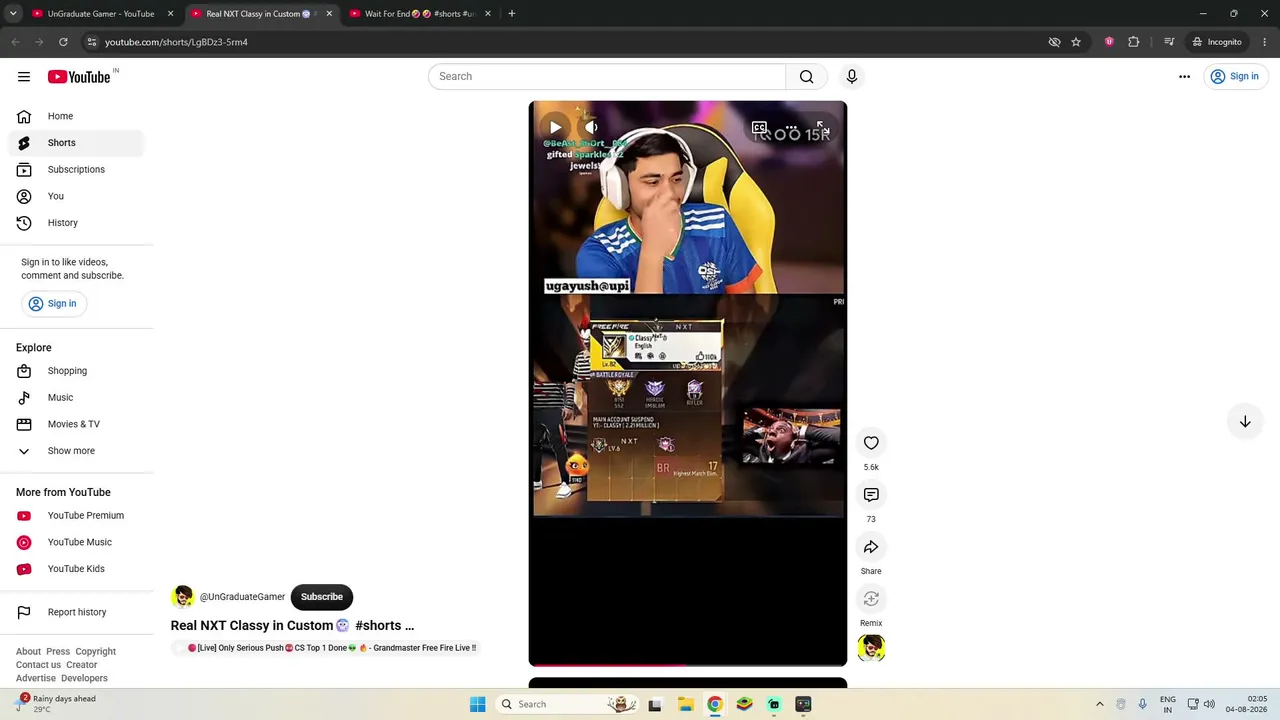Open a new browser tab
The image size is (1280, 720).
coord(511,14)
